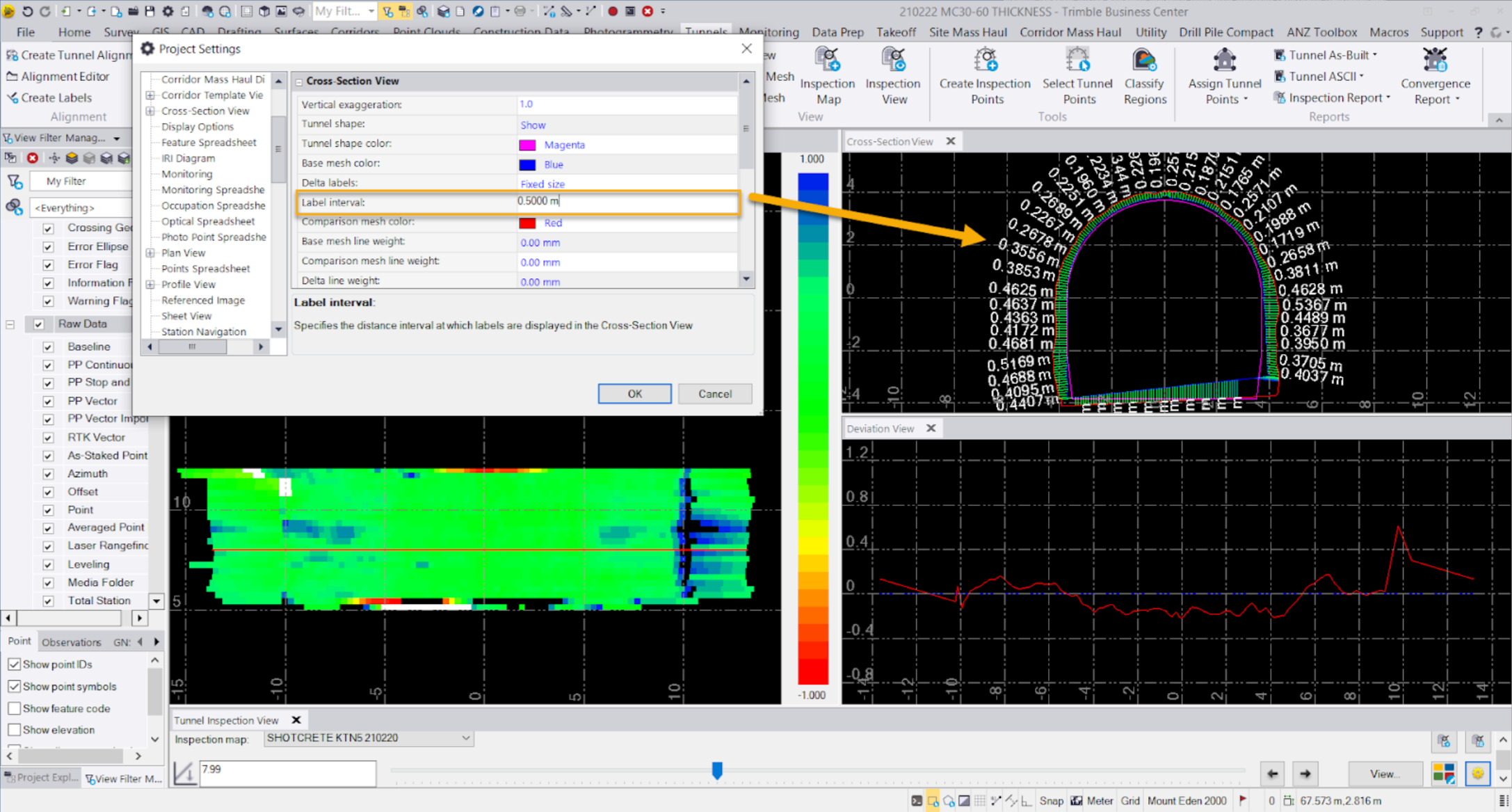Click the View... button in Tunnel Inspection View

point(1384,774)
